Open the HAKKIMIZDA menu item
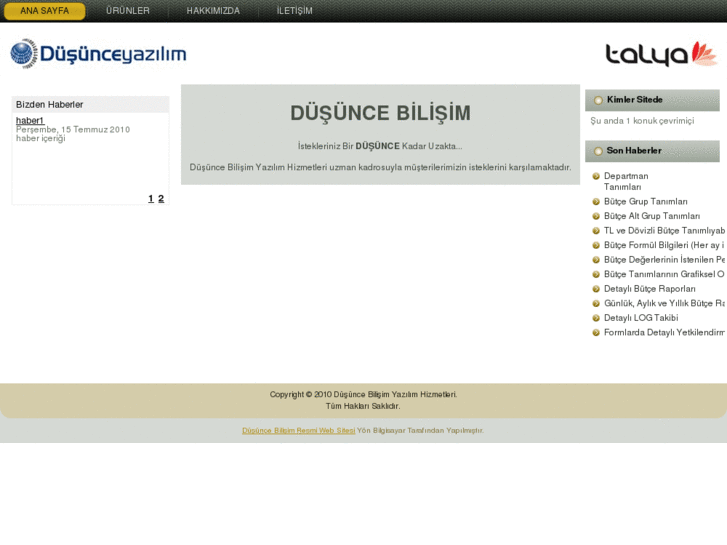727x545 pixels. pos(213,11)
